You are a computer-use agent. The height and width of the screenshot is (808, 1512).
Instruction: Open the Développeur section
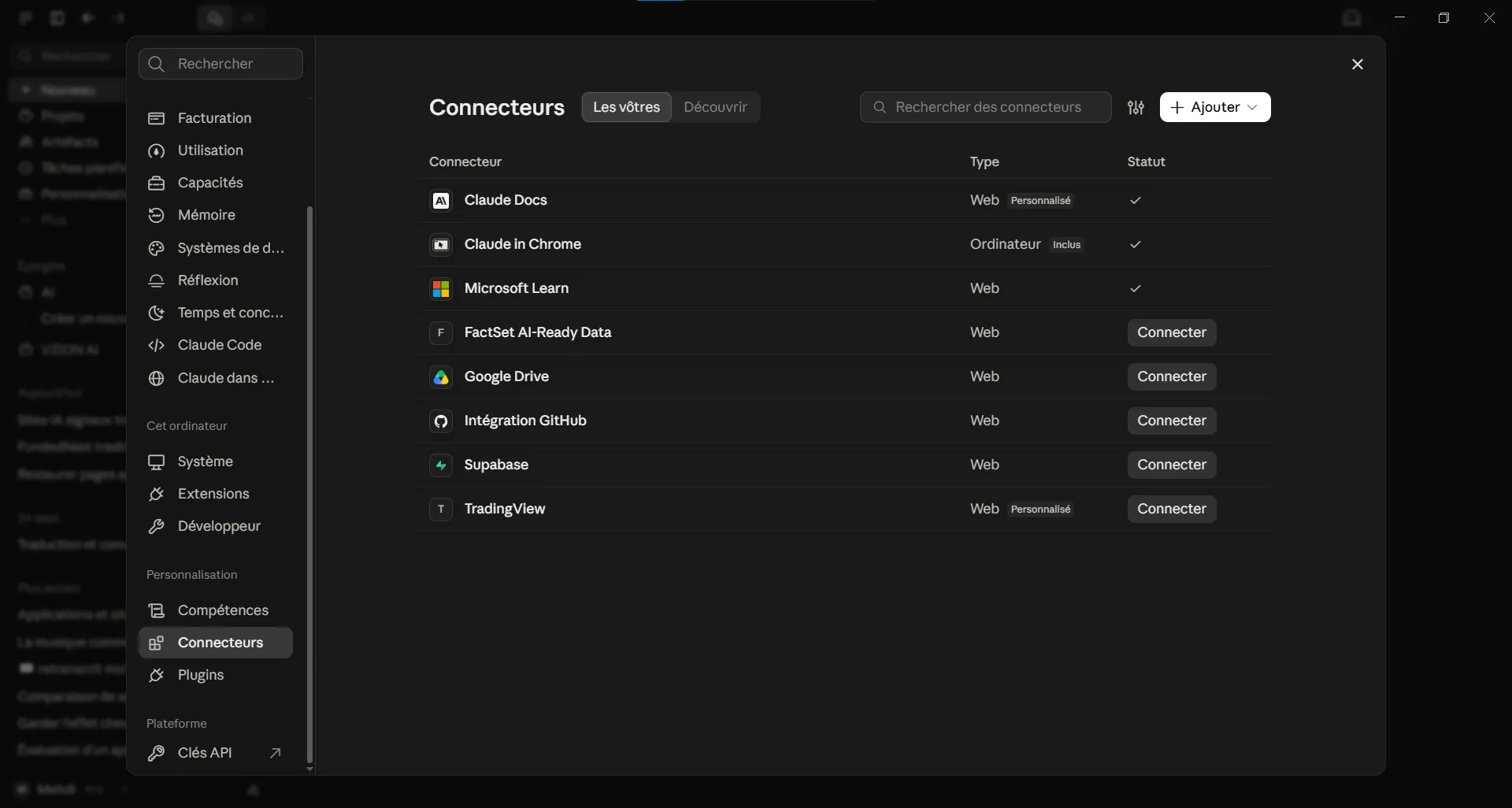(x=215, y=526)
